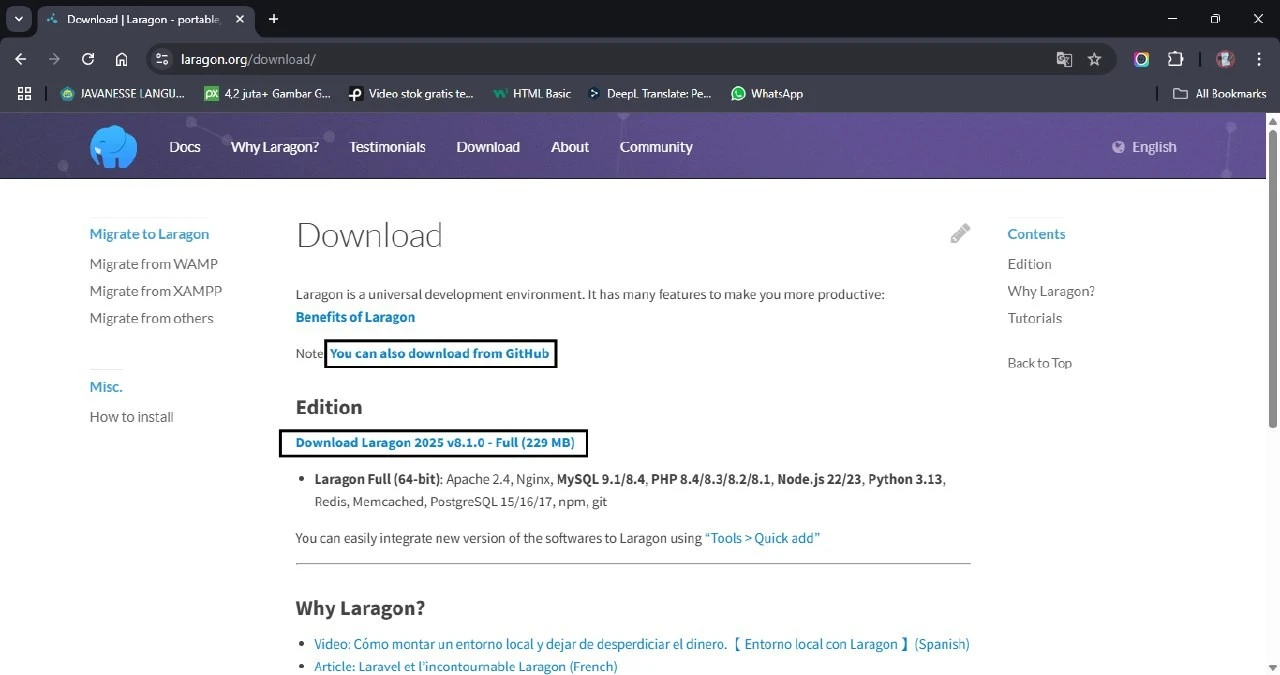
Task: Open the apps grid in bookmarks bar
Action: point(24,93)
